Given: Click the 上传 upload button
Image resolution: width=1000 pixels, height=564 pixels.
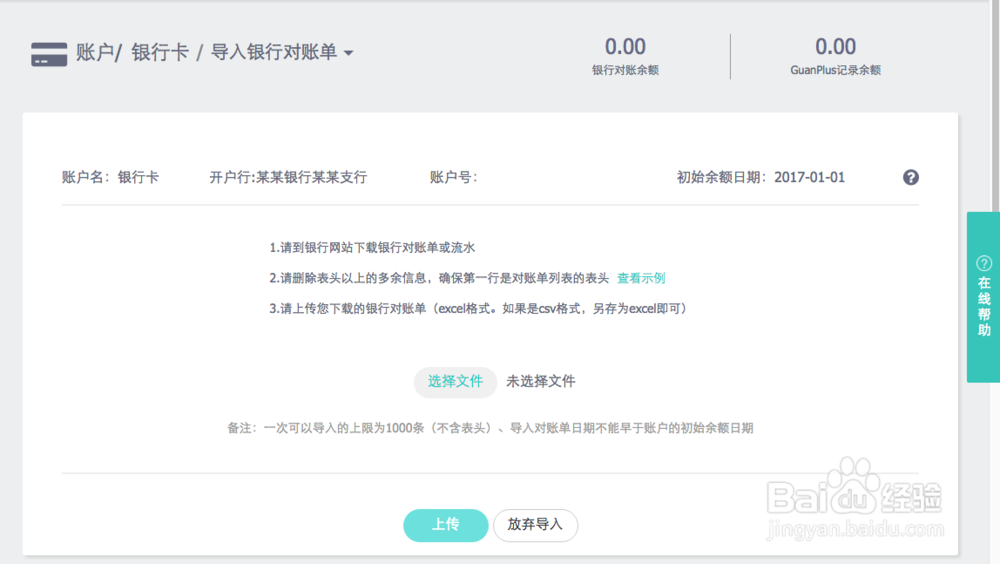Looking at the screenshot, I should click(x=445, y=525).
